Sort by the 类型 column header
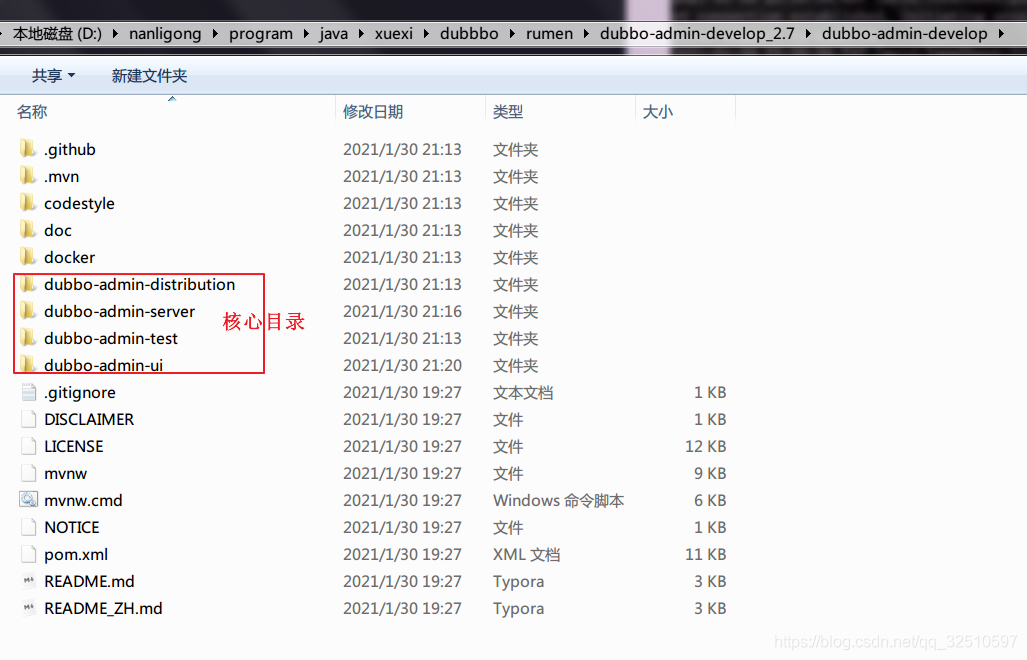 click(x=508, y=112)
